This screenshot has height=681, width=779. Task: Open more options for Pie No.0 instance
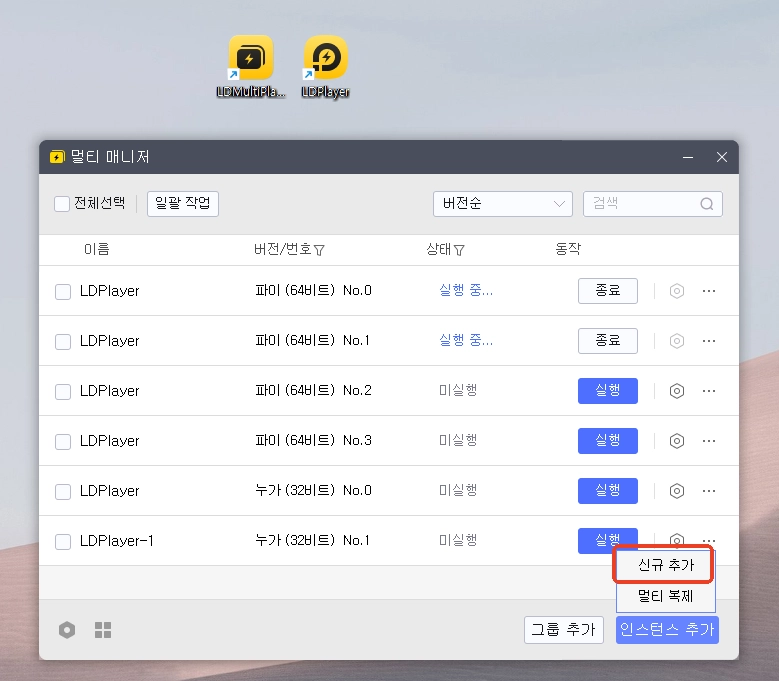[709, 291]
